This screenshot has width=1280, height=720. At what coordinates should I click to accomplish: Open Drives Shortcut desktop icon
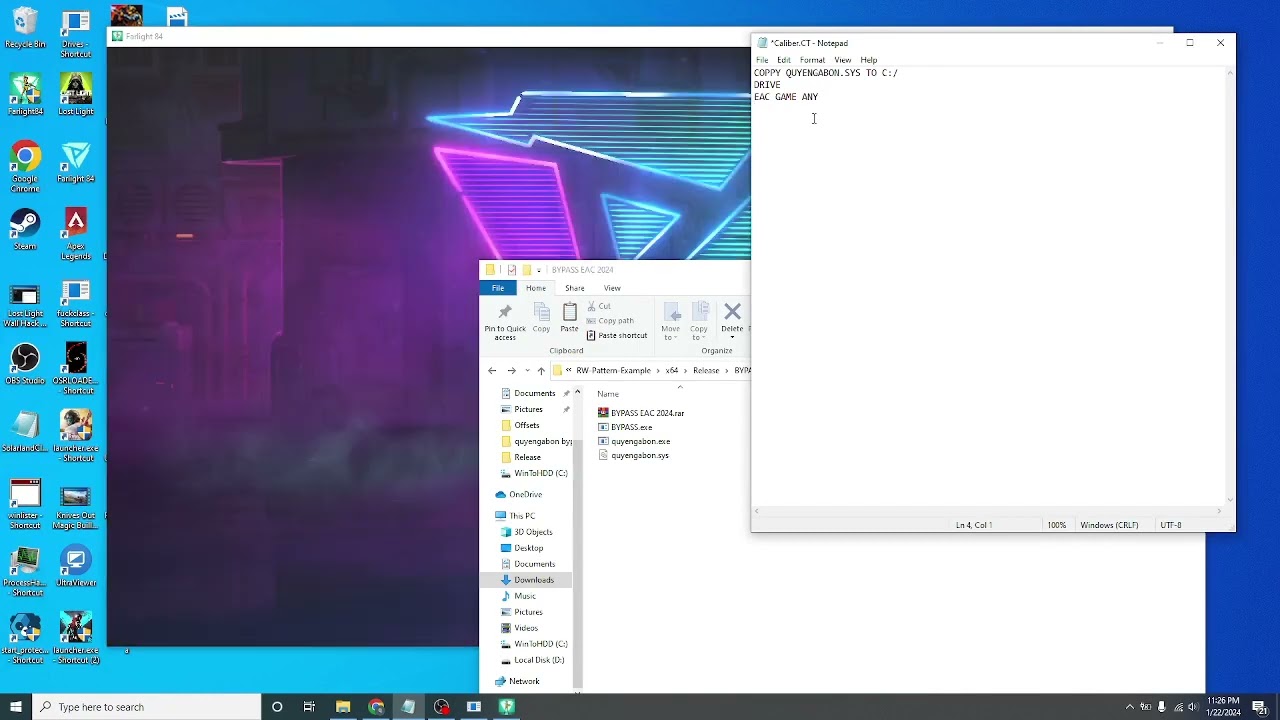[76, 33]
